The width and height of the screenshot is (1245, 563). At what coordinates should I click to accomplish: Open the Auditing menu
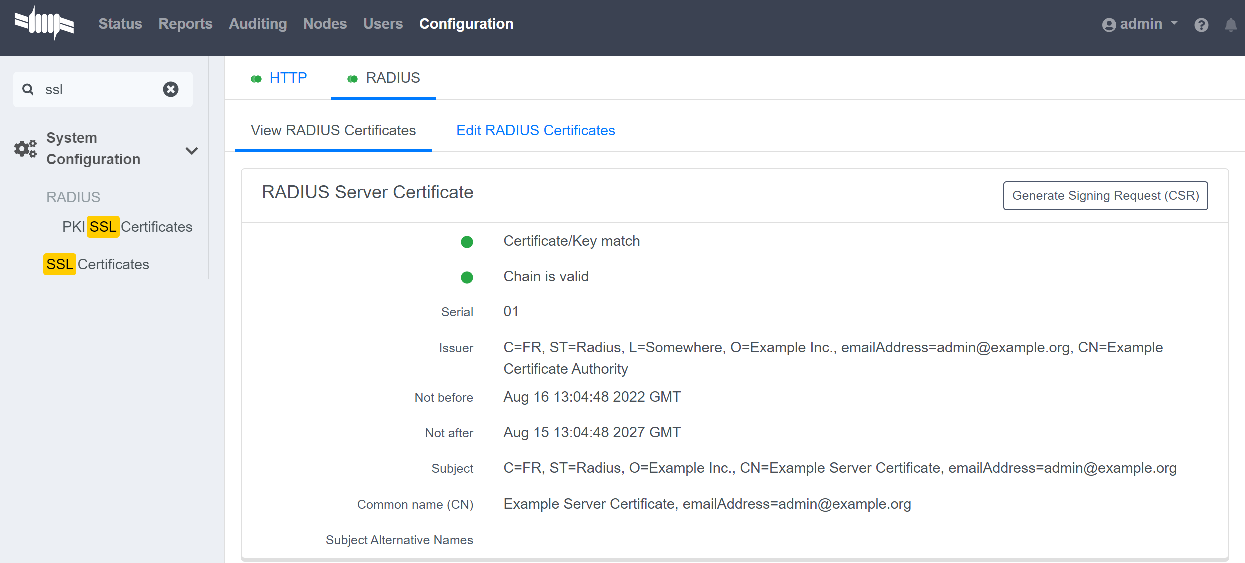(257, 24)
